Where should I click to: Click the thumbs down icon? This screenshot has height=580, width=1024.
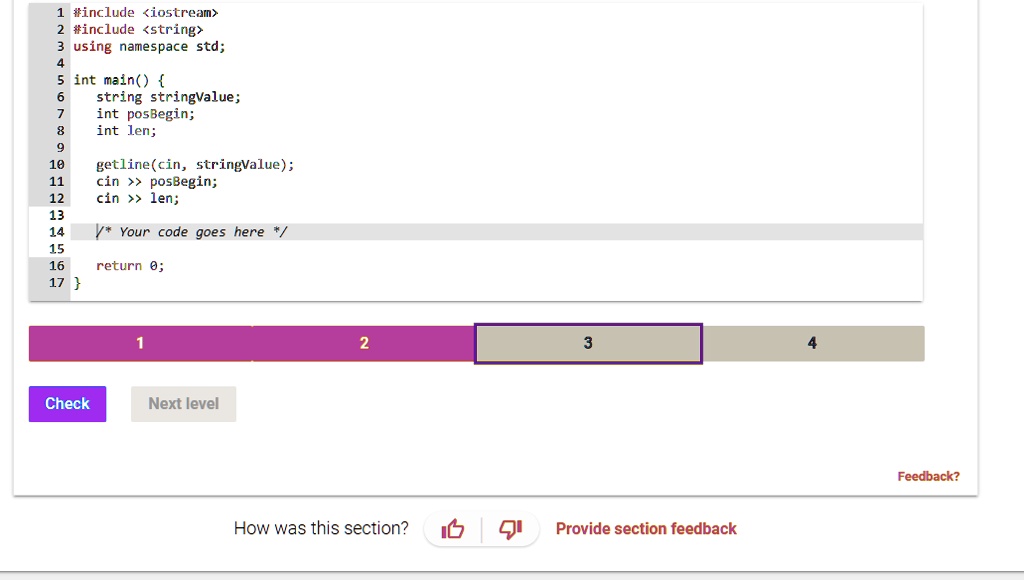tap(510, 529)
